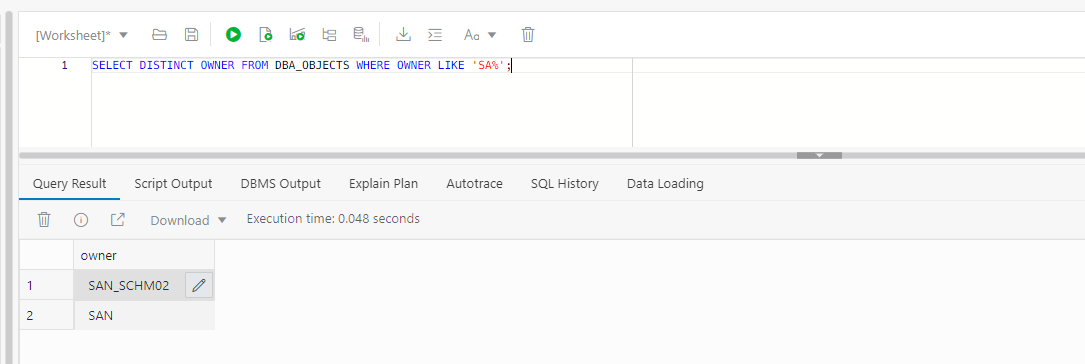The width and height of the screenshot is (1085, 364).
Task: Collapse editor pane using splitter arrow handle
Action: coord(819,156)
